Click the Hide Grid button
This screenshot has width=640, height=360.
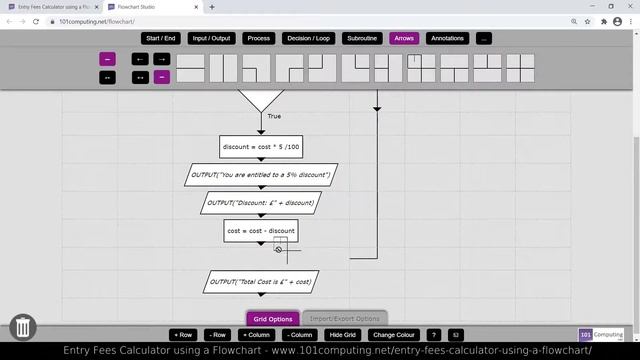click(342, 335)
